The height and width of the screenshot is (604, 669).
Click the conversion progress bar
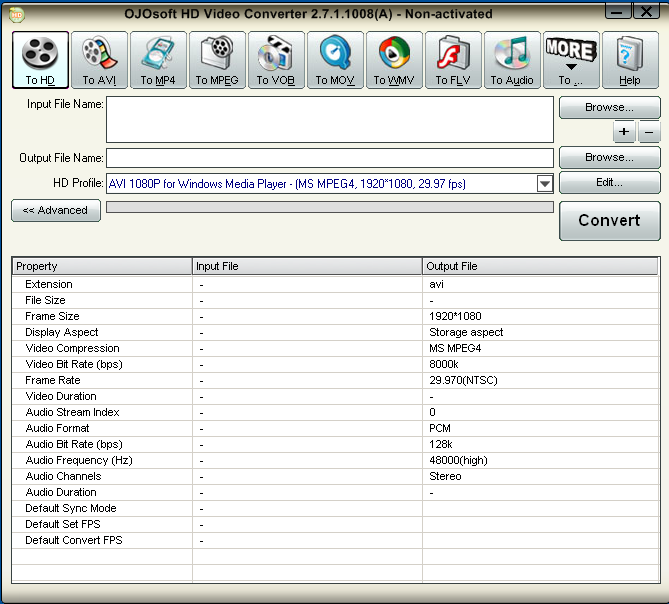point(330,207)
